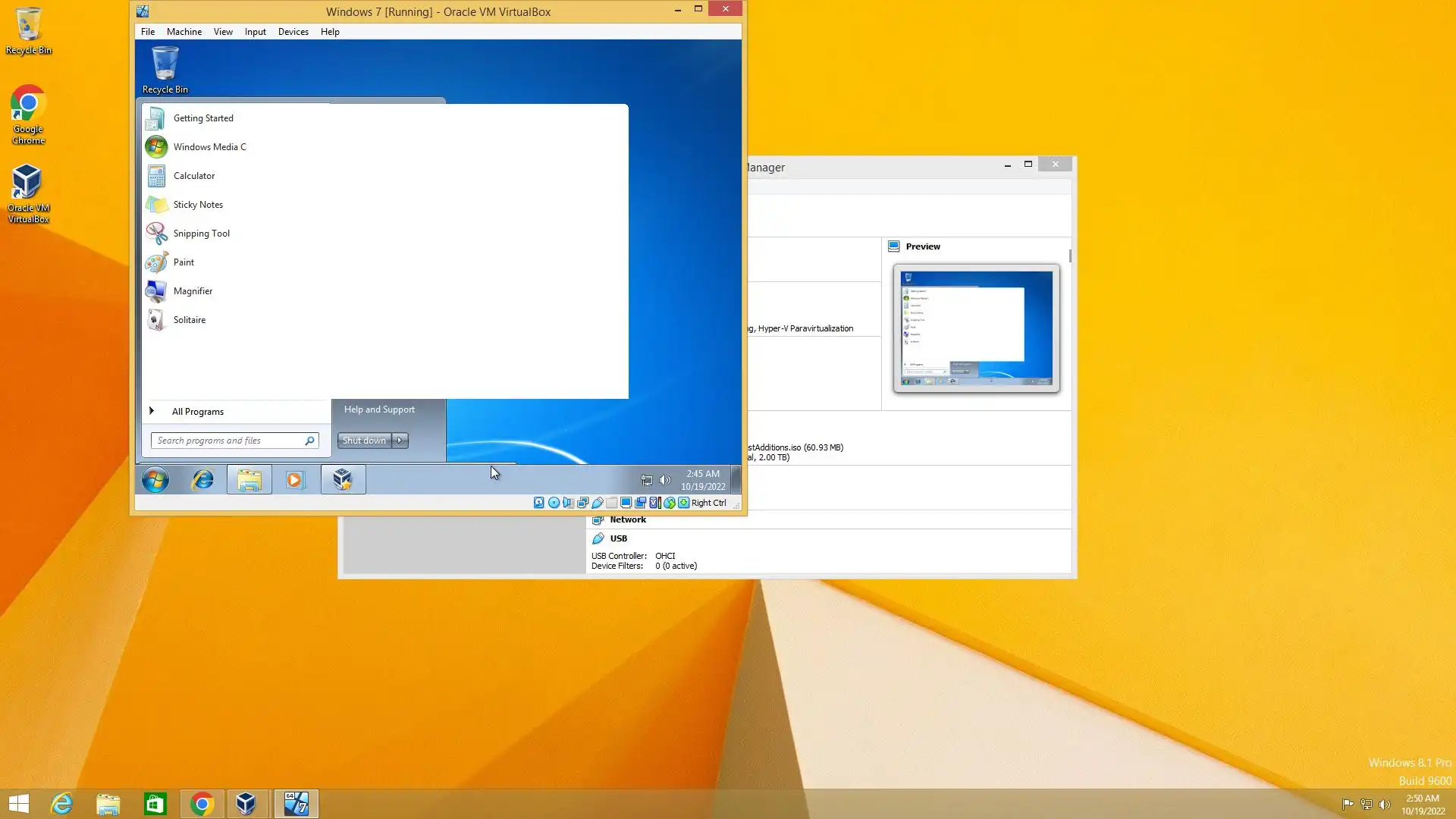The width and height of the screenshot is (1456, 819).
Task: Open Google Chrome from host taskbar
Action: click(202, 804)
